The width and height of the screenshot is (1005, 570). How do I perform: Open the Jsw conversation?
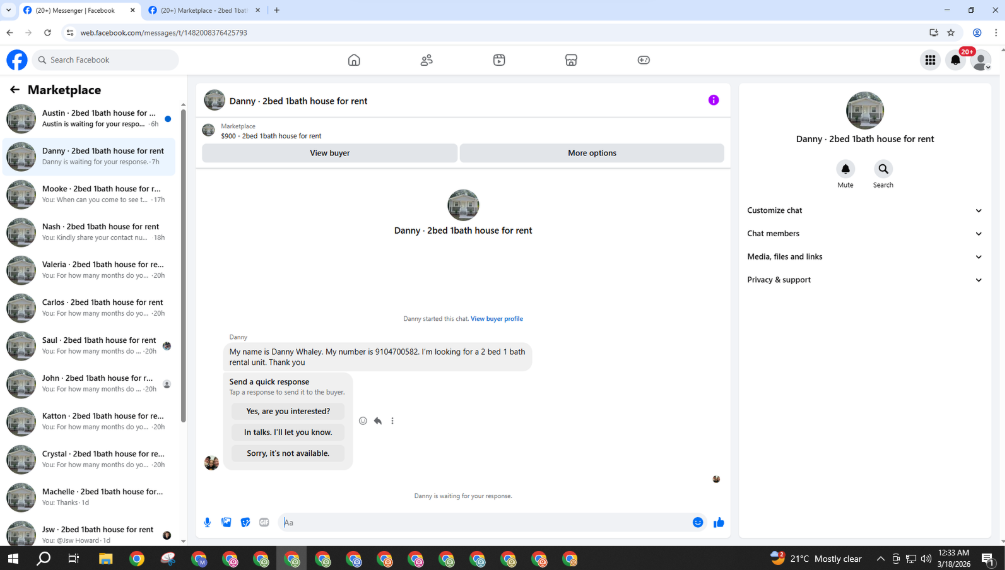pos(89,533)
